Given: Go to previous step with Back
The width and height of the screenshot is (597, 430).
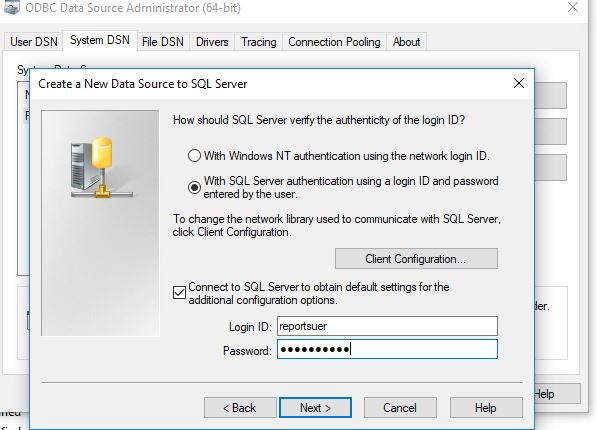Looking at the screenshot, I should pos(240,408).
